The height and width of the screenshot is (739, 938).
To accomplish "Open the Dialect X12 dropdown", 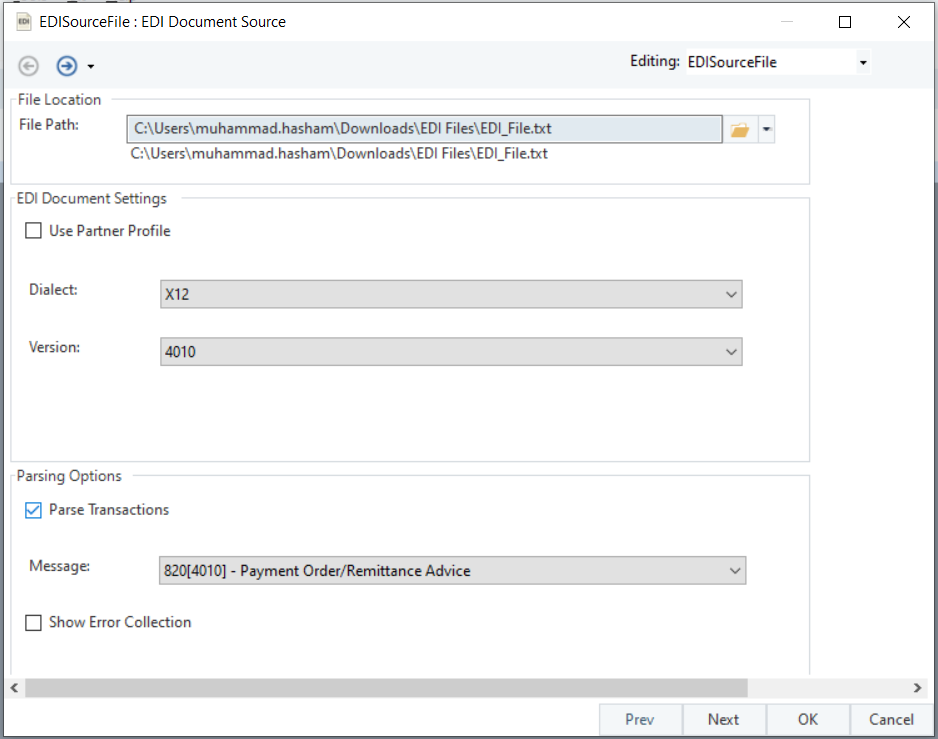I will 450,294.
